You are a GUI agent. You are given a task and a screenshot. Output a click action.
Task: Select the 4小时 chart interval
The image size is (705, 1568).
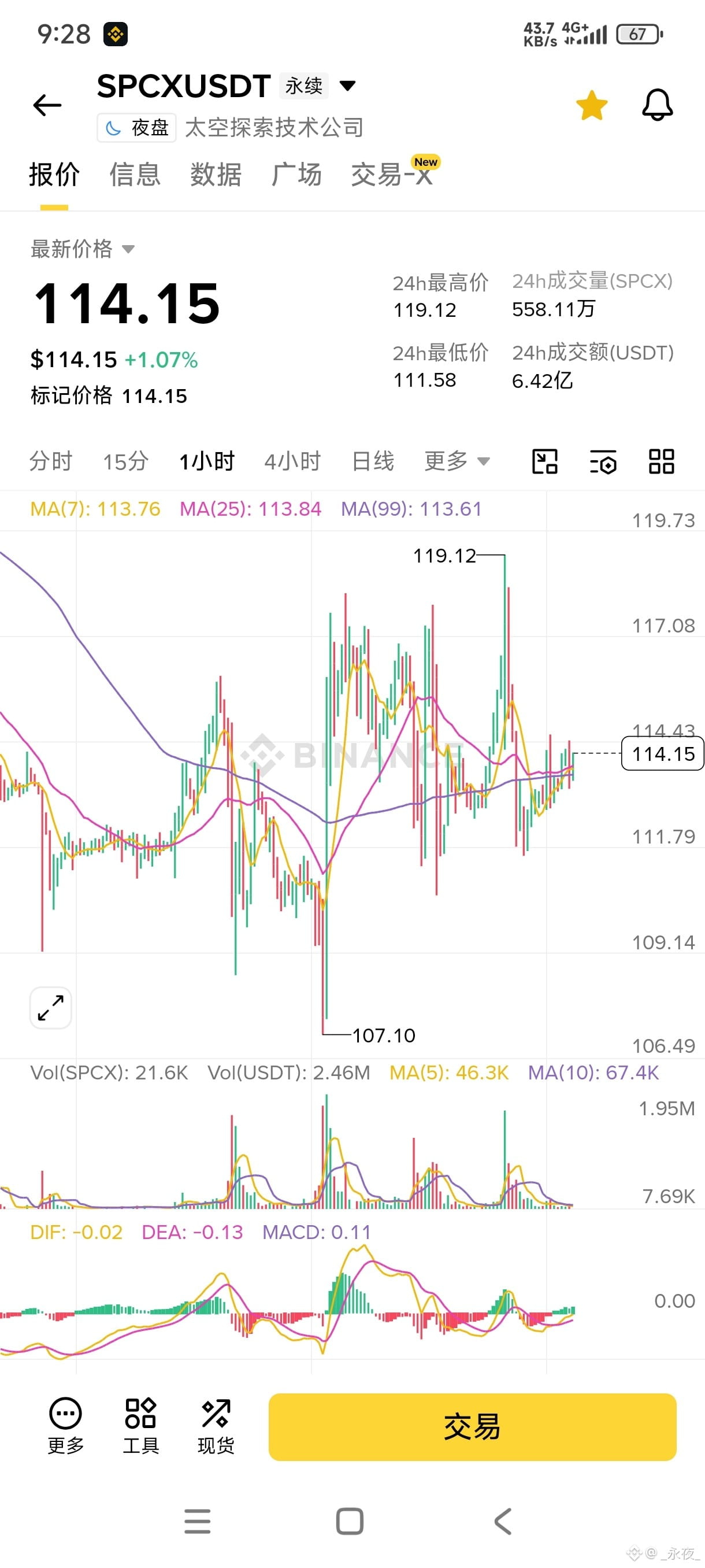[292, 461]
